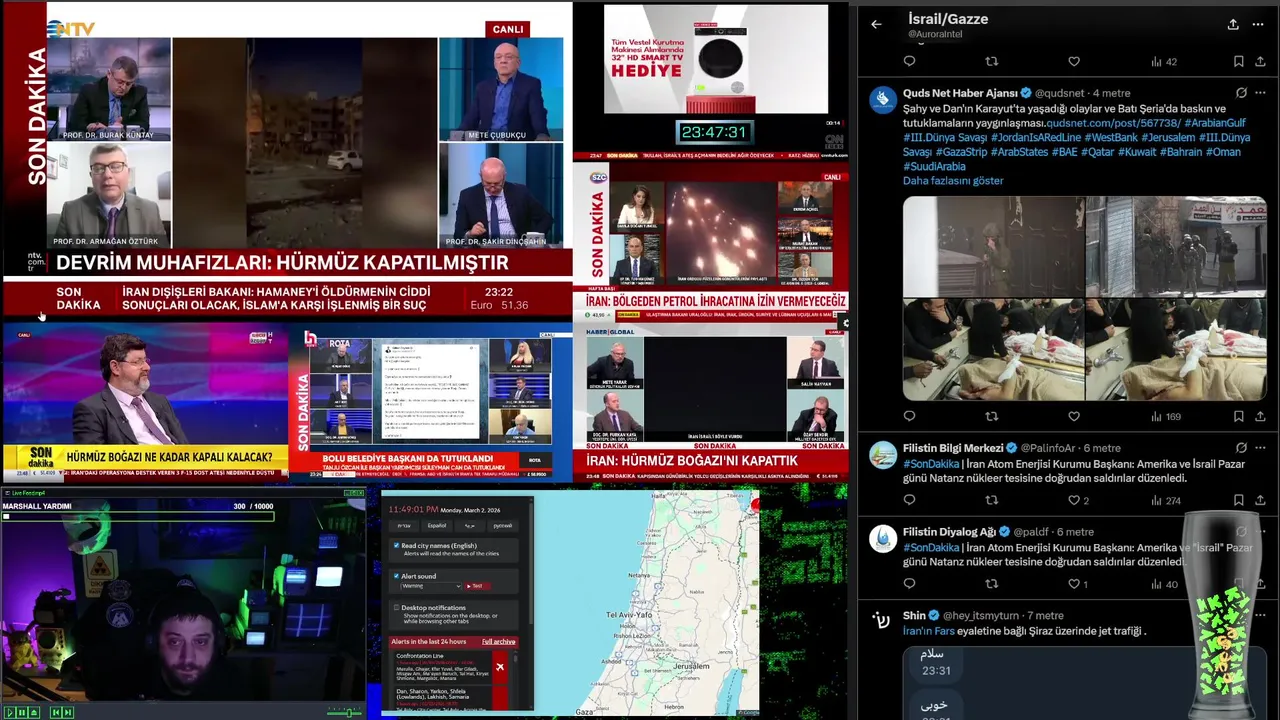Share the İsrail/Gazze list from the header
Viewport: 1280px width, 720px height.
tap(1233, 24)
